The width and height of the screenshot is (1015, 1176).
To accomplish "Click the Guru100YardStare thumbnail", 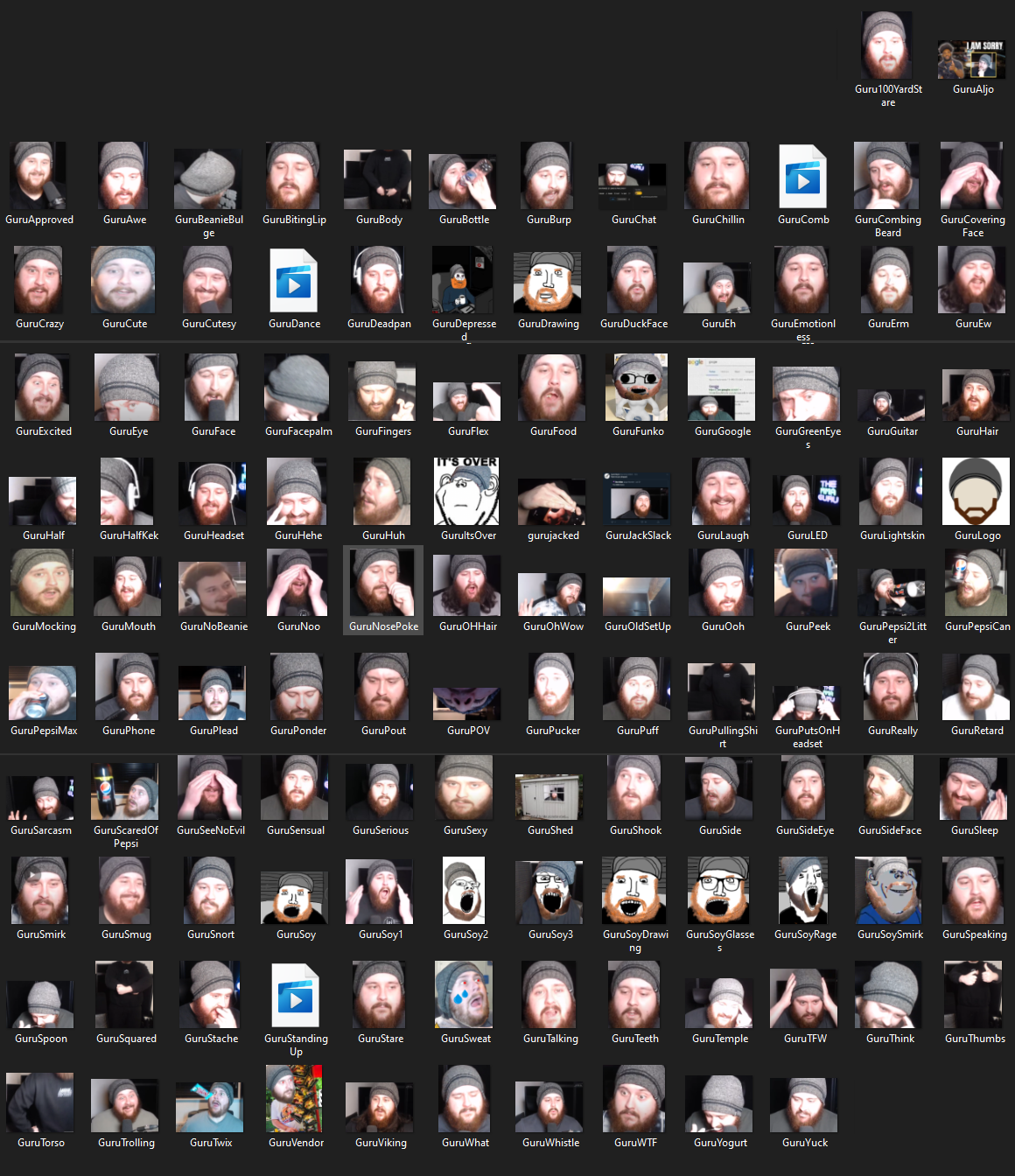I will tap(886, 45).
